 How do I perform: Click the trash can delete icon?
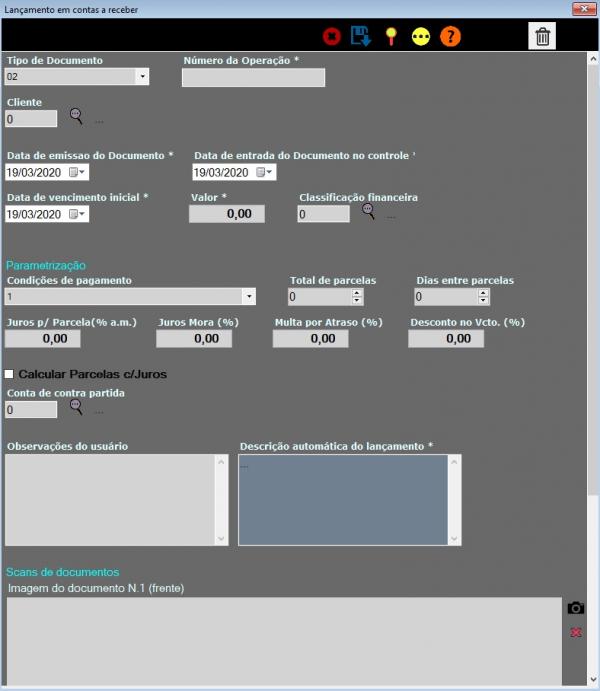542,37
